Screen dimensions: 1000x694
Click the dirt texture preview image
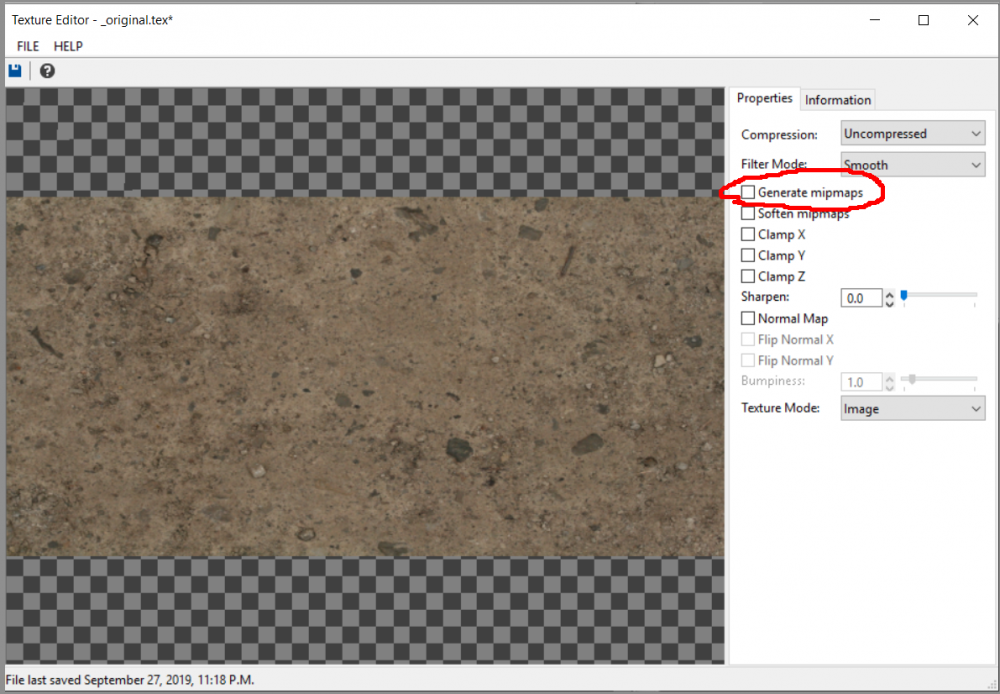click(x=365, y=375)
